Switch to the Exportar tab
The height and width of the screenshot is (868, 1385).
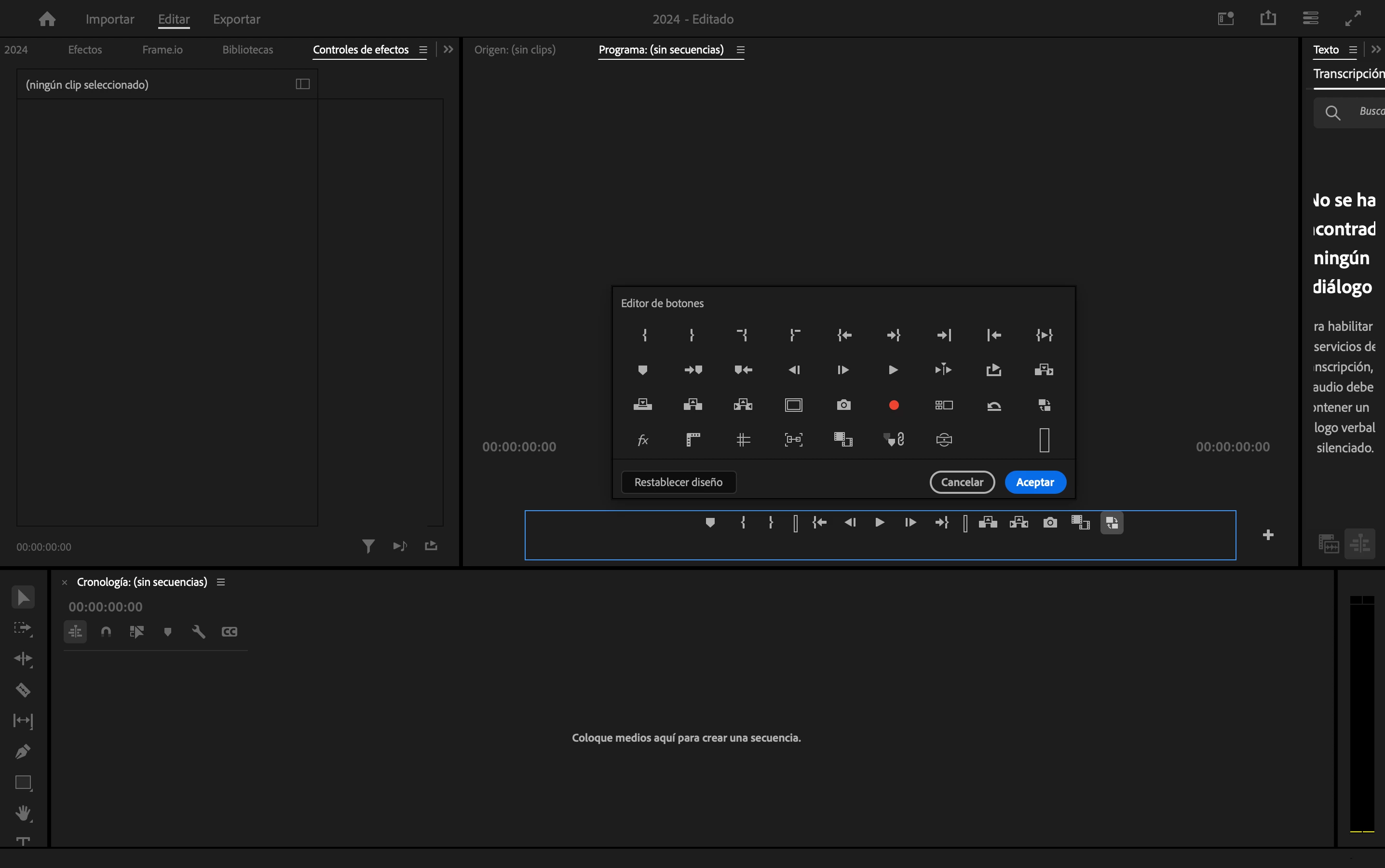[x=236, y=19]
